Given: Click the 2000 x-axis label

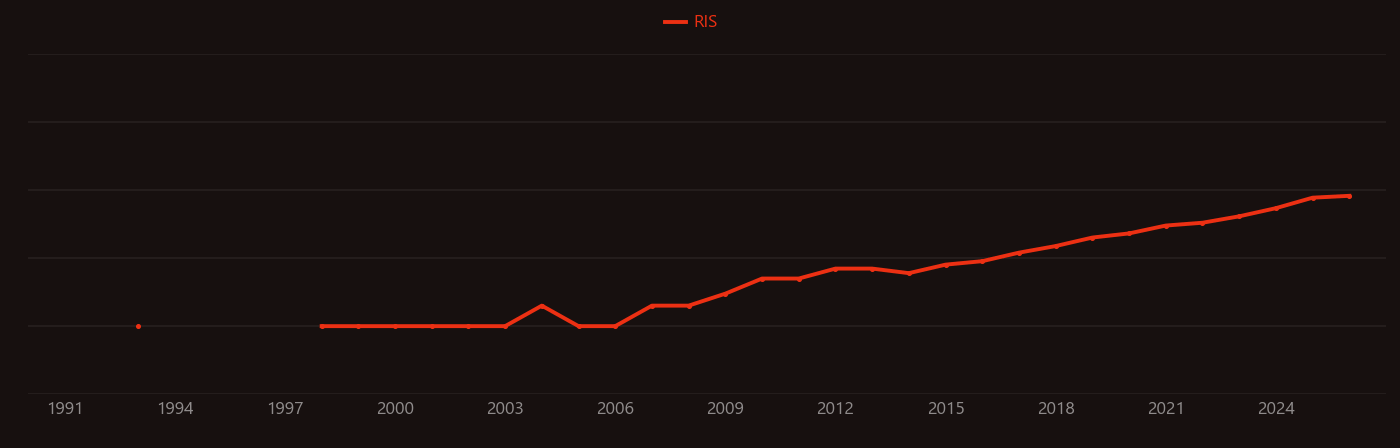Looking at the screenshot, I should [395, 409].
